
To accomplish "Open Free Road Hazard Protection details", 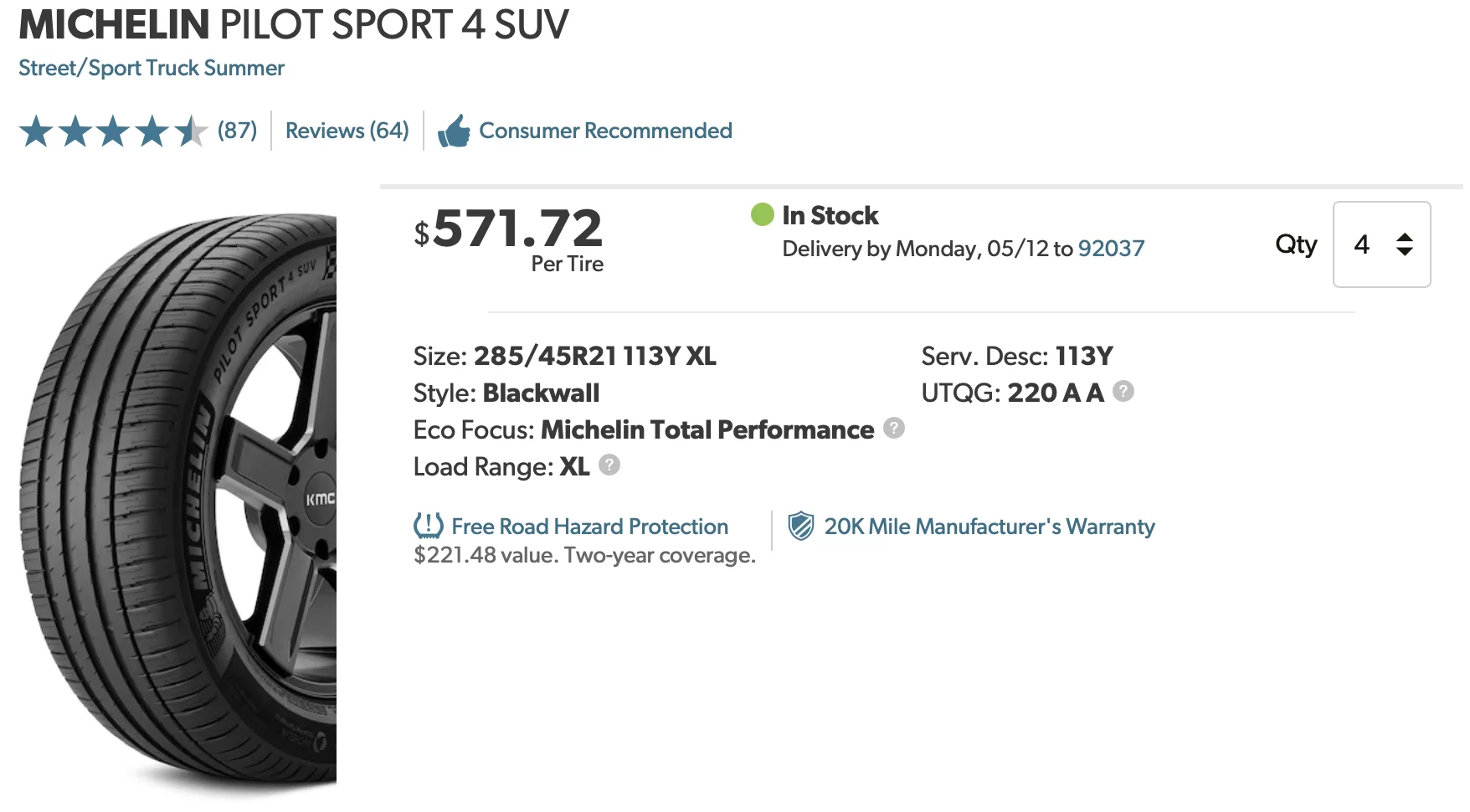I will (x=590, y=527).
